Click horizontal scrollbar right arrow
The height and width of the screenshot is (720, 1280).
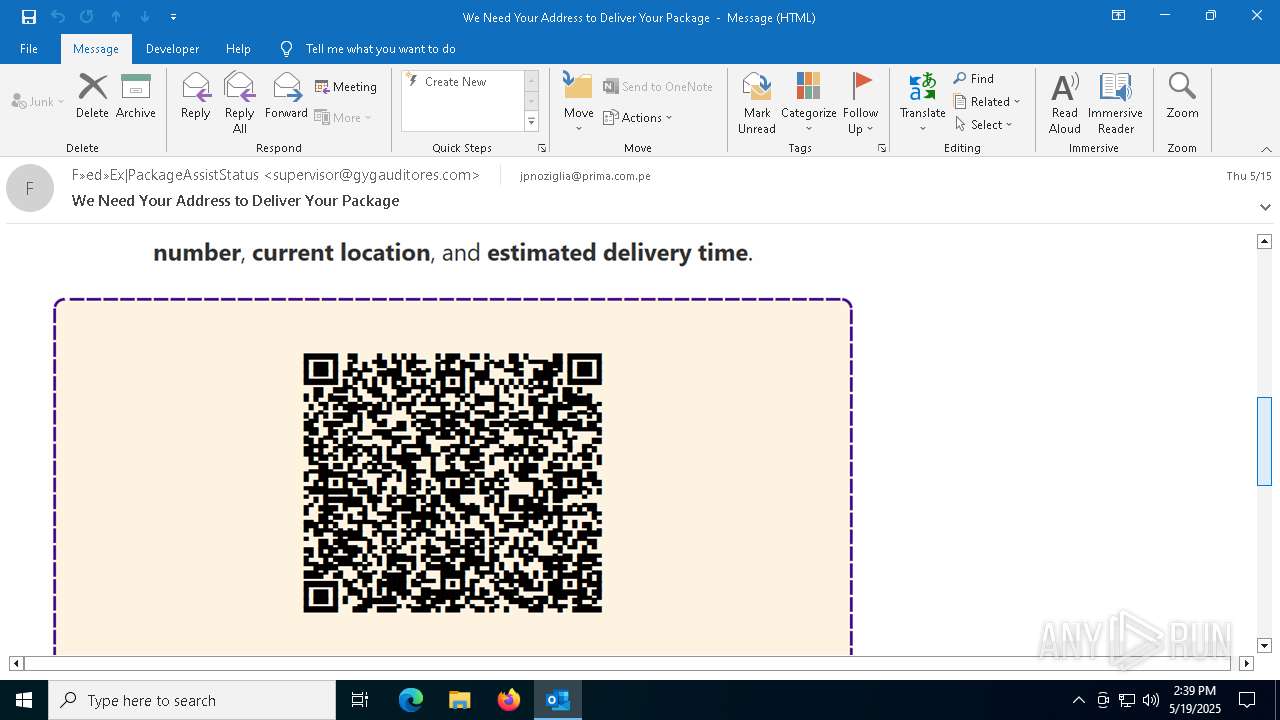[1246, 663]
